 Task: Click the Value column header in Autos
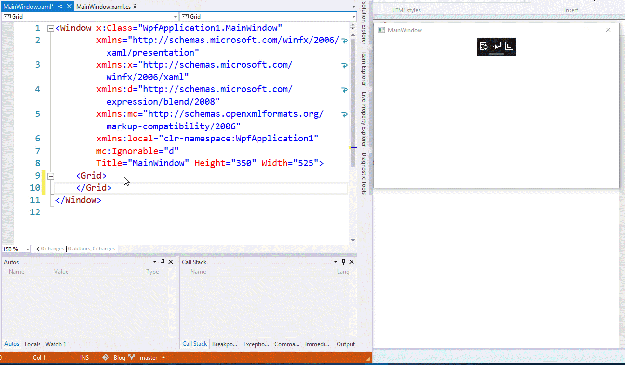(x=61, y=272)
